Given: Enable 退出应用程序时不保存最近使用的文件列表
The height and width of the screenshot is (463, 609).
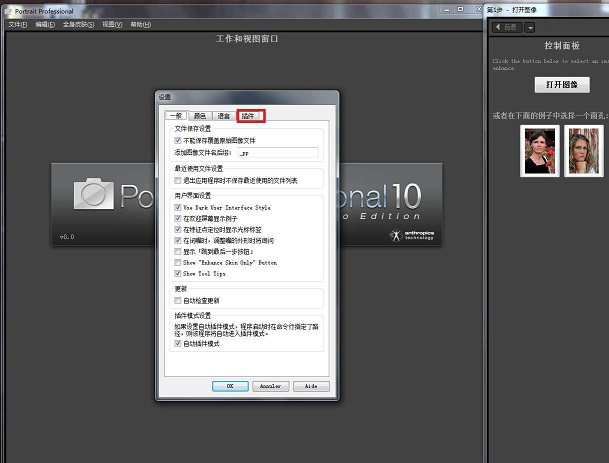Looking at the screenshot, I should 177,180.
